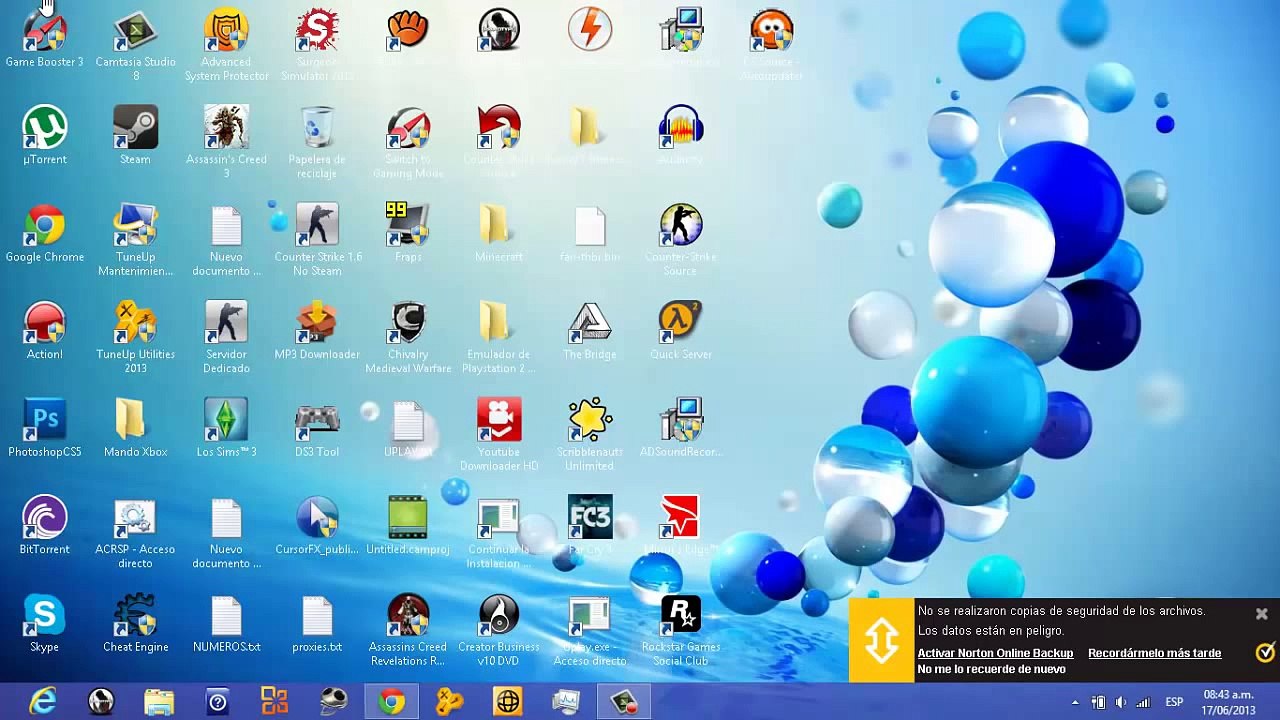This screenshot has width=1280, height=720.
Task: Open File Explorer from the taskbar
Action: point(159,702)
